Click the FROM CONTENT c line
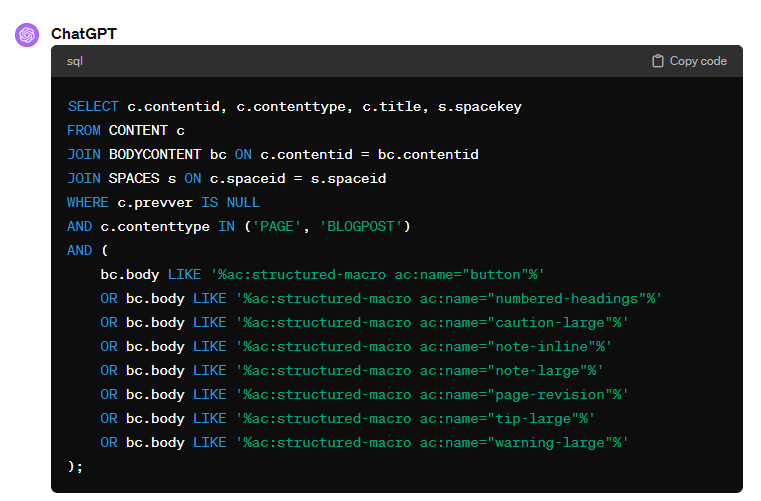This screenshot has width=761, height=501. [126, 130]
